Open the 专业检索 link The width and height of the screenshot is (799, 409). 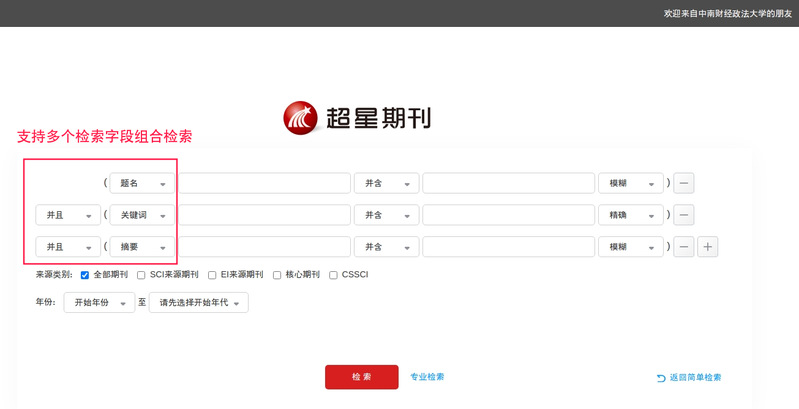(427, 377)
